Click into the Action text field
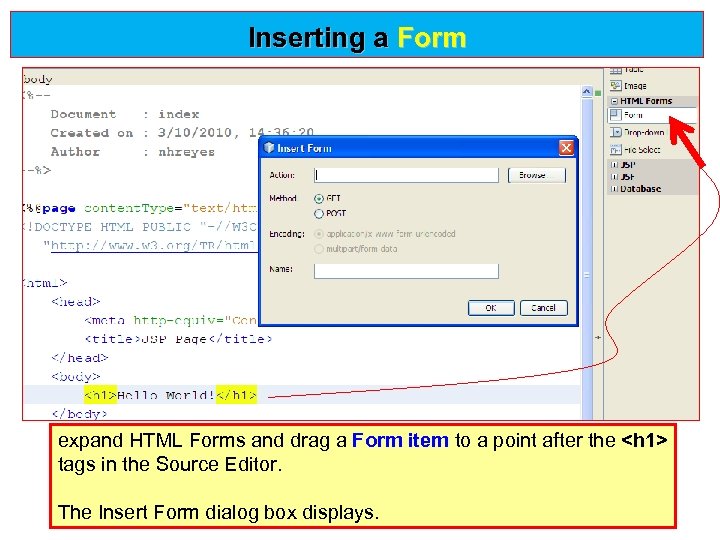This screenshot has width=720, height=540. (x=406, y=175)
